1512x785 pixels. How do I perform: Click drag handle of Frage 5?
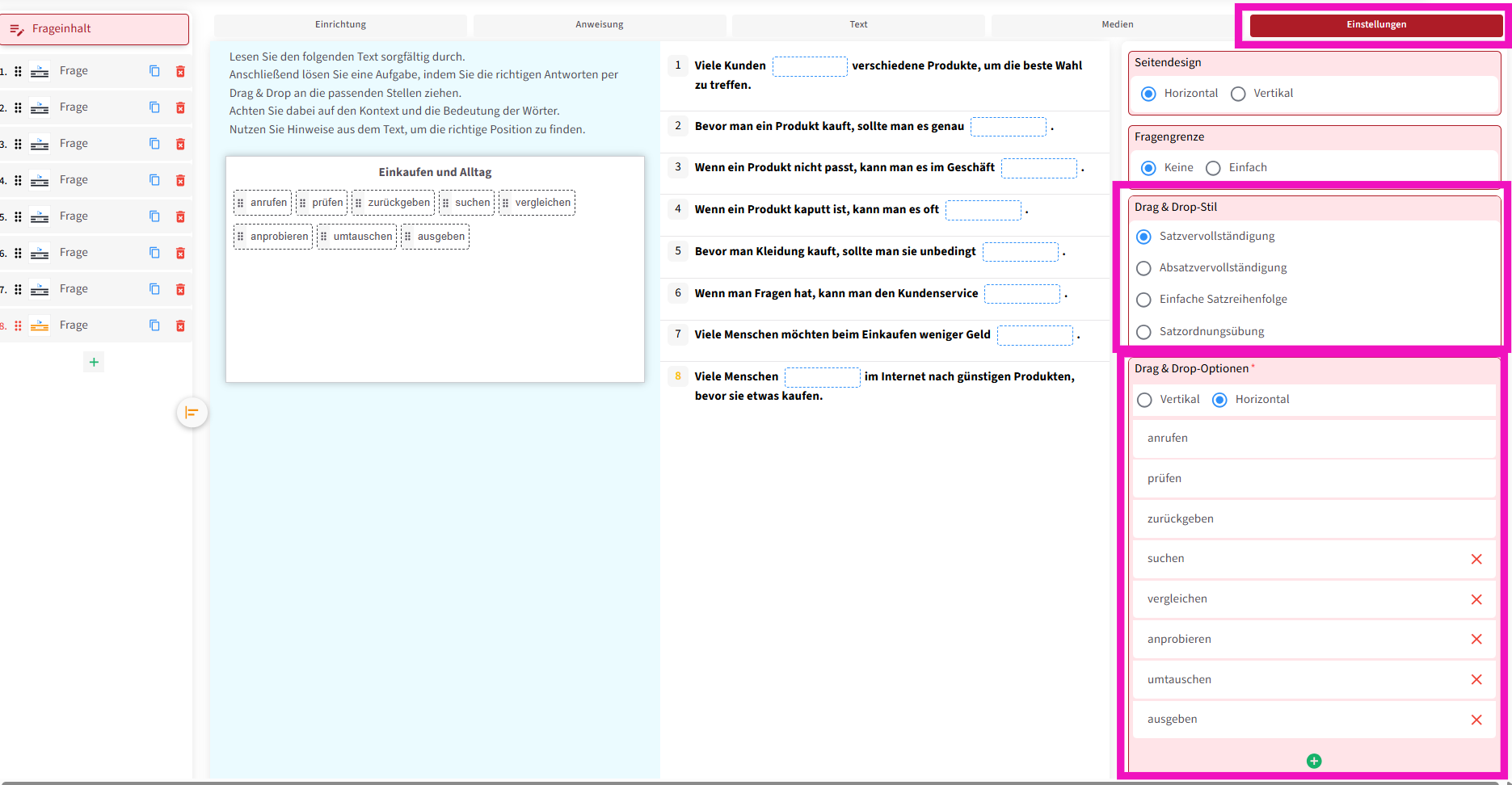pyautogui.click(x=18, y=216)
